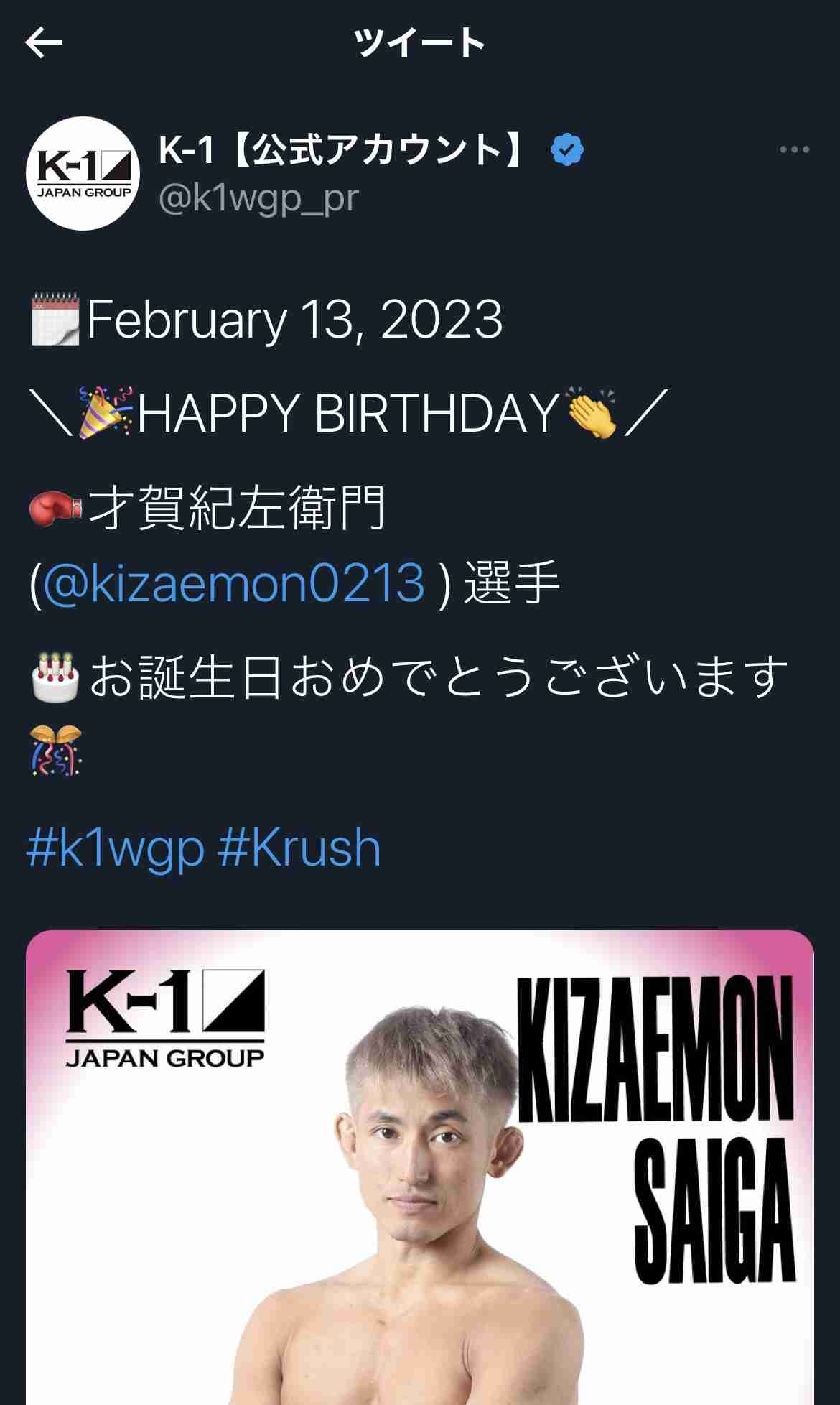Tap the back arrow icon
This screenshot has height=1405, width=840.
[44, 43]
